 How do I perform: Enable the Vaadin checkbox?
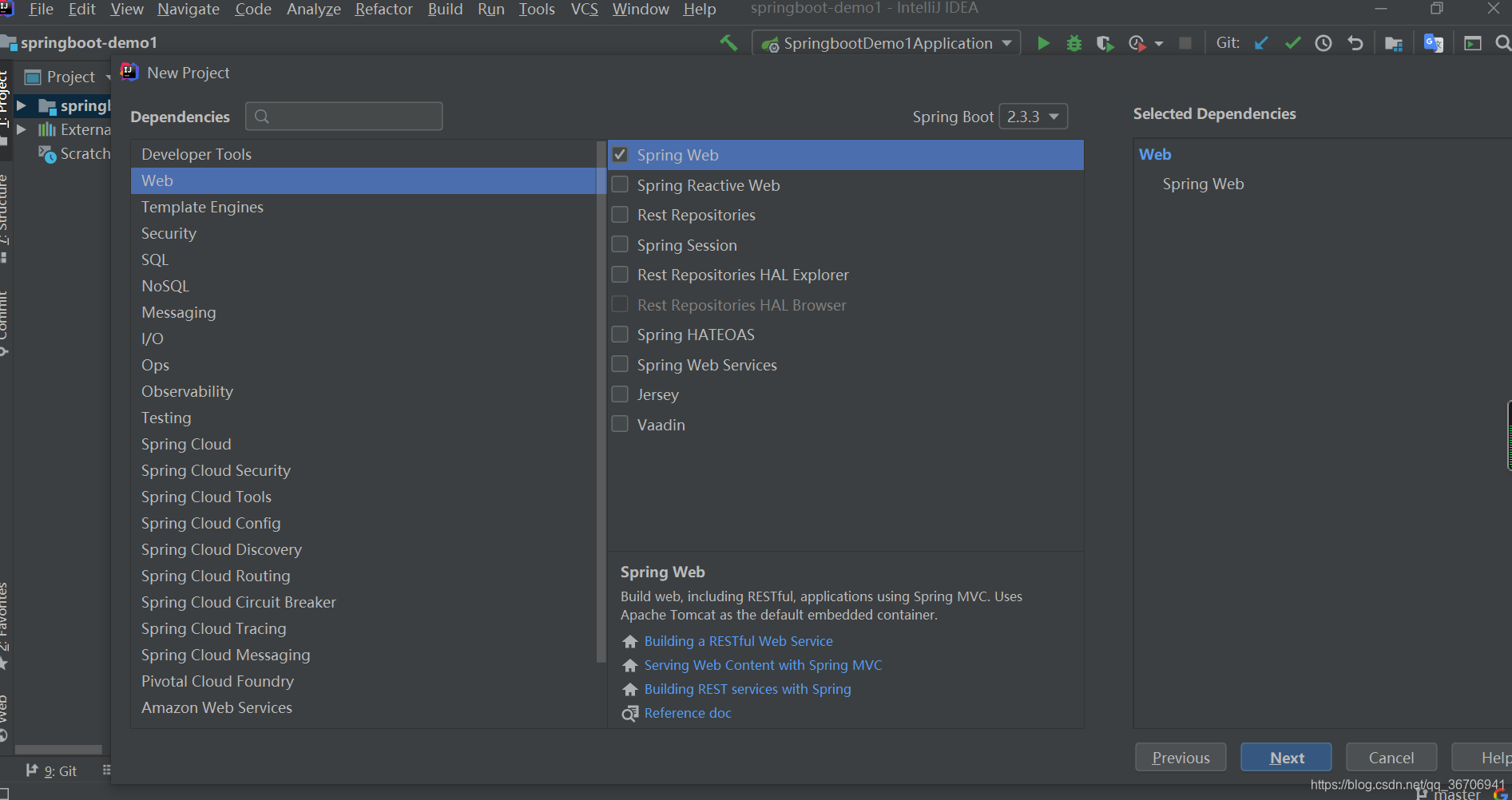[620, 424]
